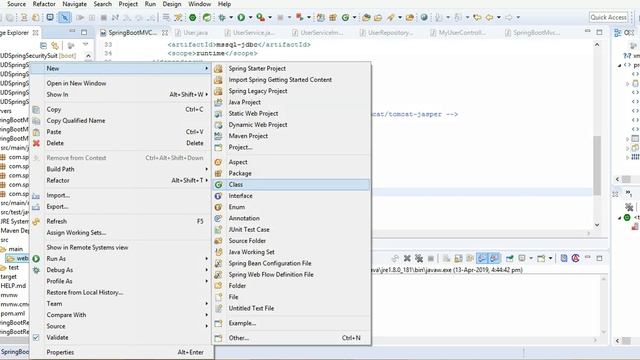Image resolution: width=640 pixels, height=360 pixels.
Task: Click the Aspect icon in submenu
Action: (218, 162)
